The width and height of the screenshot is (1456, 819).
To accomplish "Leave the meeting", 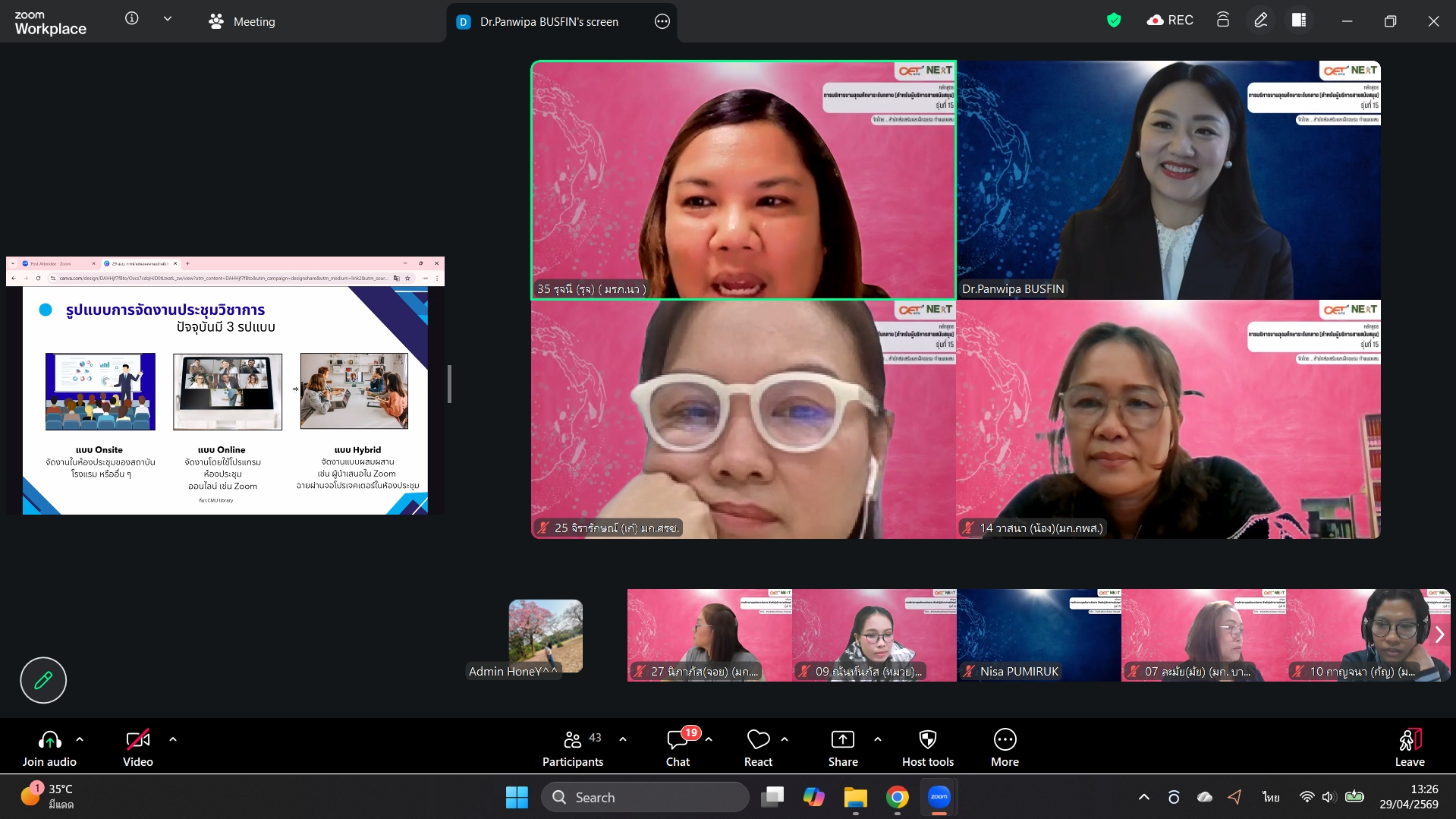I will [x=1410, y=748].
